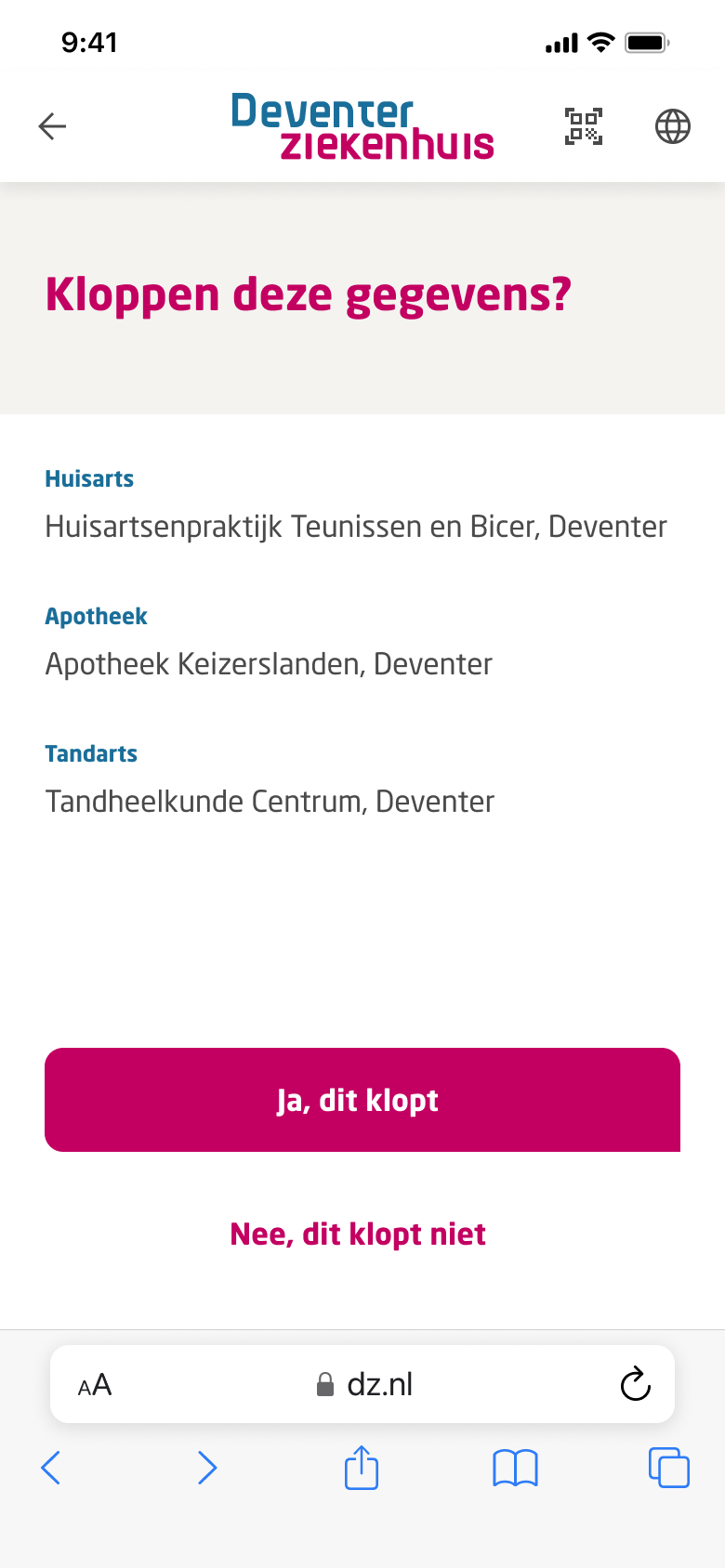Tap the Wi-Fi icon in status bar
The height and width of the screenshot is (1568, 725).
(601, 43)
